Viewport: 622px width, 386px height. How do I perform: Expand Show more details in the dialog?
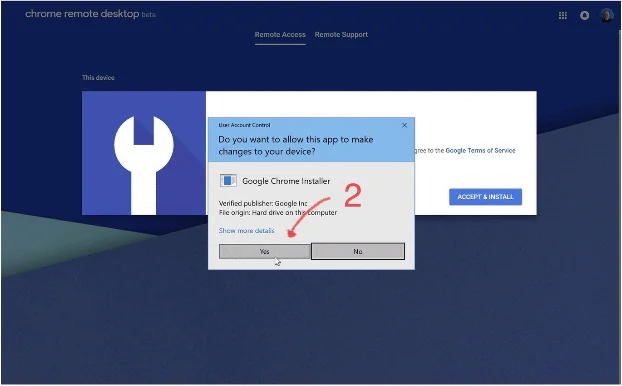click(246, 230)
